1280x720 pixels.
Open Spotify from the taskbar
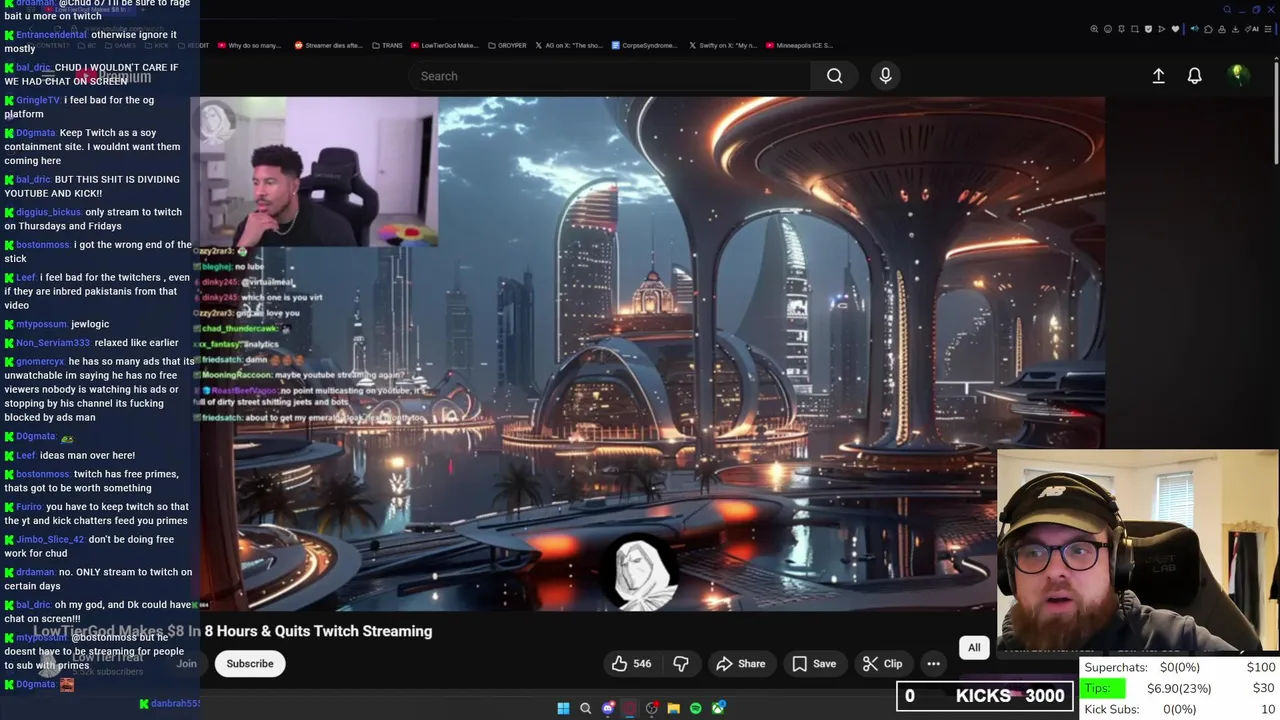[x=696, y=709]
